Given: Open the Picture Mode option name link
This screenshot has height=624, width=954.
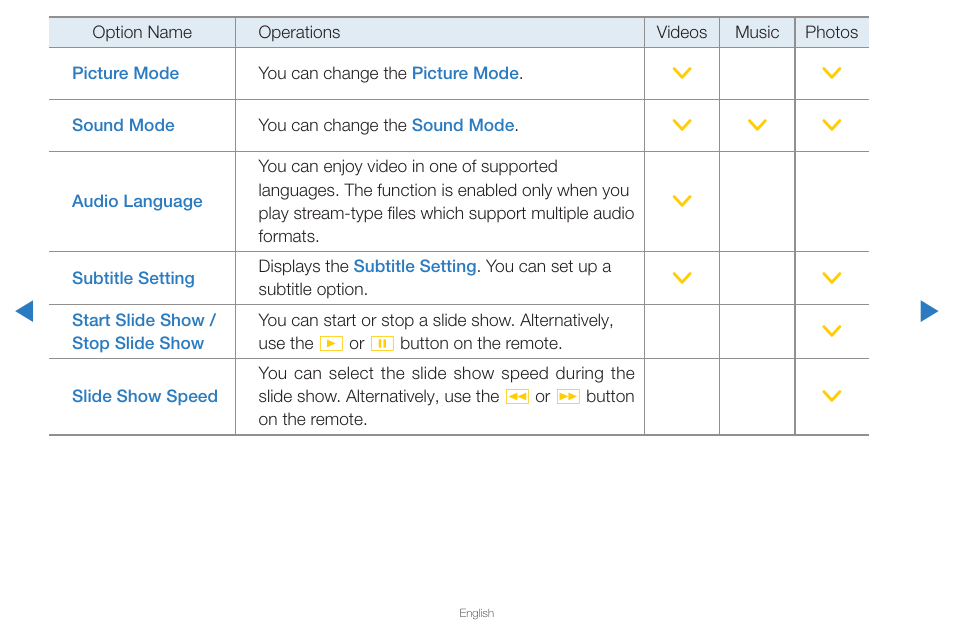Looking at the screenshot, I should [125, 73].
